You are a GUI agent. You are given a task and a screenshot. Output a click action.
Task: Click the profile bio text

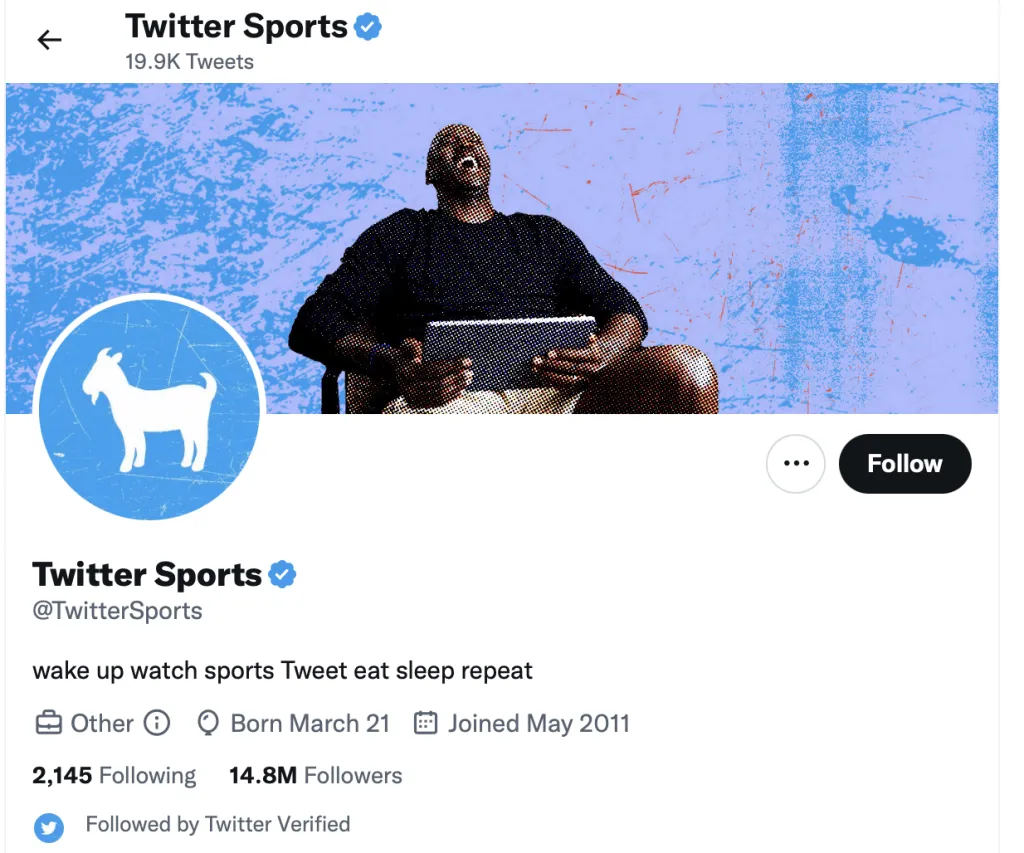[283, 671]
